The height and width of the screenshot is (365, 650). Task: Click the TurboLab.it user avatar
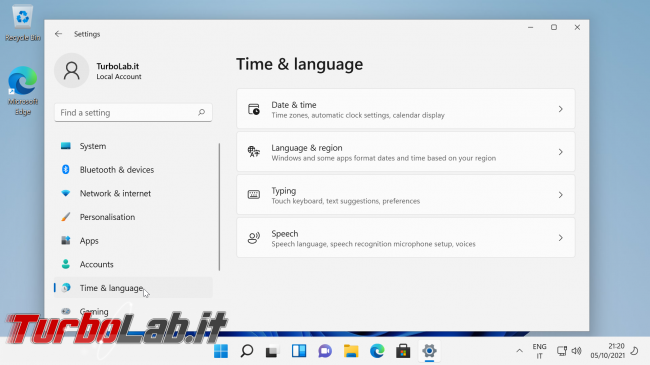click(72, 71)
